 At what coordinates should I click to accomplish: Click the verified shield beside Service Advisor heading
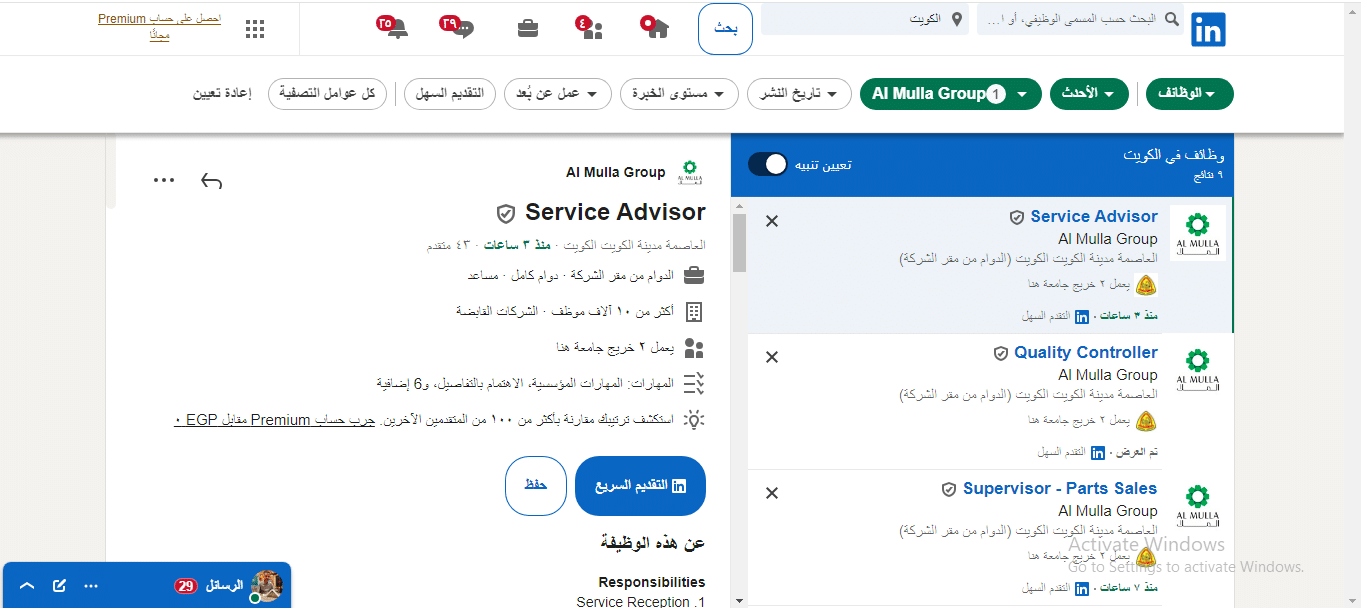point(506,213)
